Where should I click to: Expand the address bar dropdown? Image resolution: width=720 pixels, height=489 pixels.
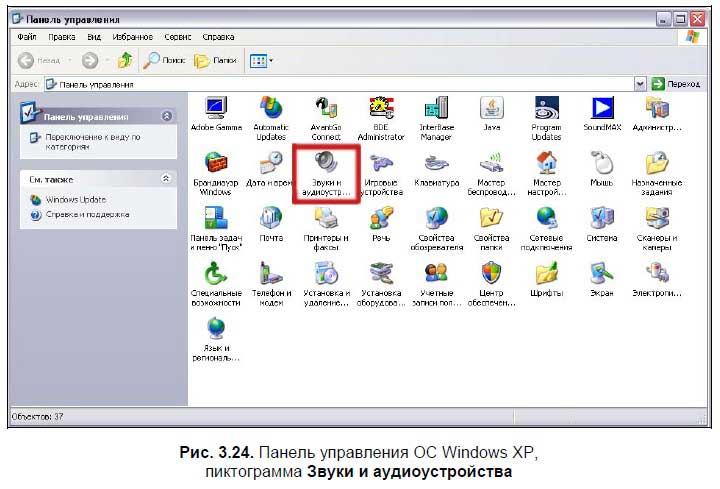click(640, 84)
